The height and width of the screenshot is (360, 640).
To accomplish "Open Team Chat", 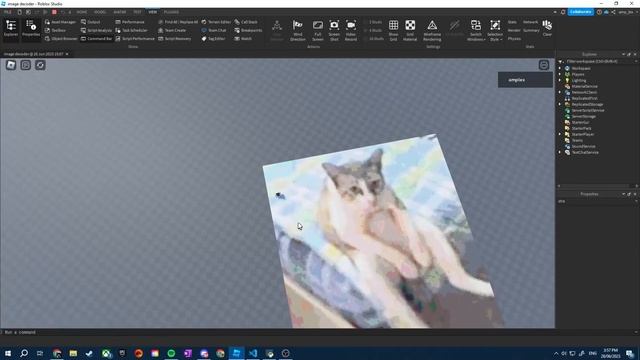I will pyautogui.click(x=213, y=30).
